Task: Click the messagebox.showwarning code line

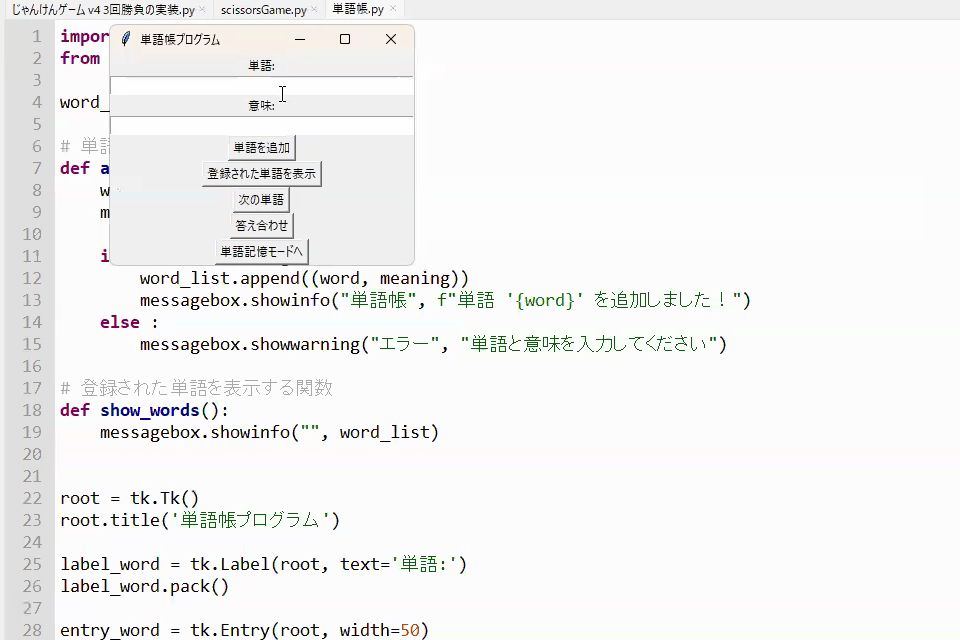Action: click(433, 345)
